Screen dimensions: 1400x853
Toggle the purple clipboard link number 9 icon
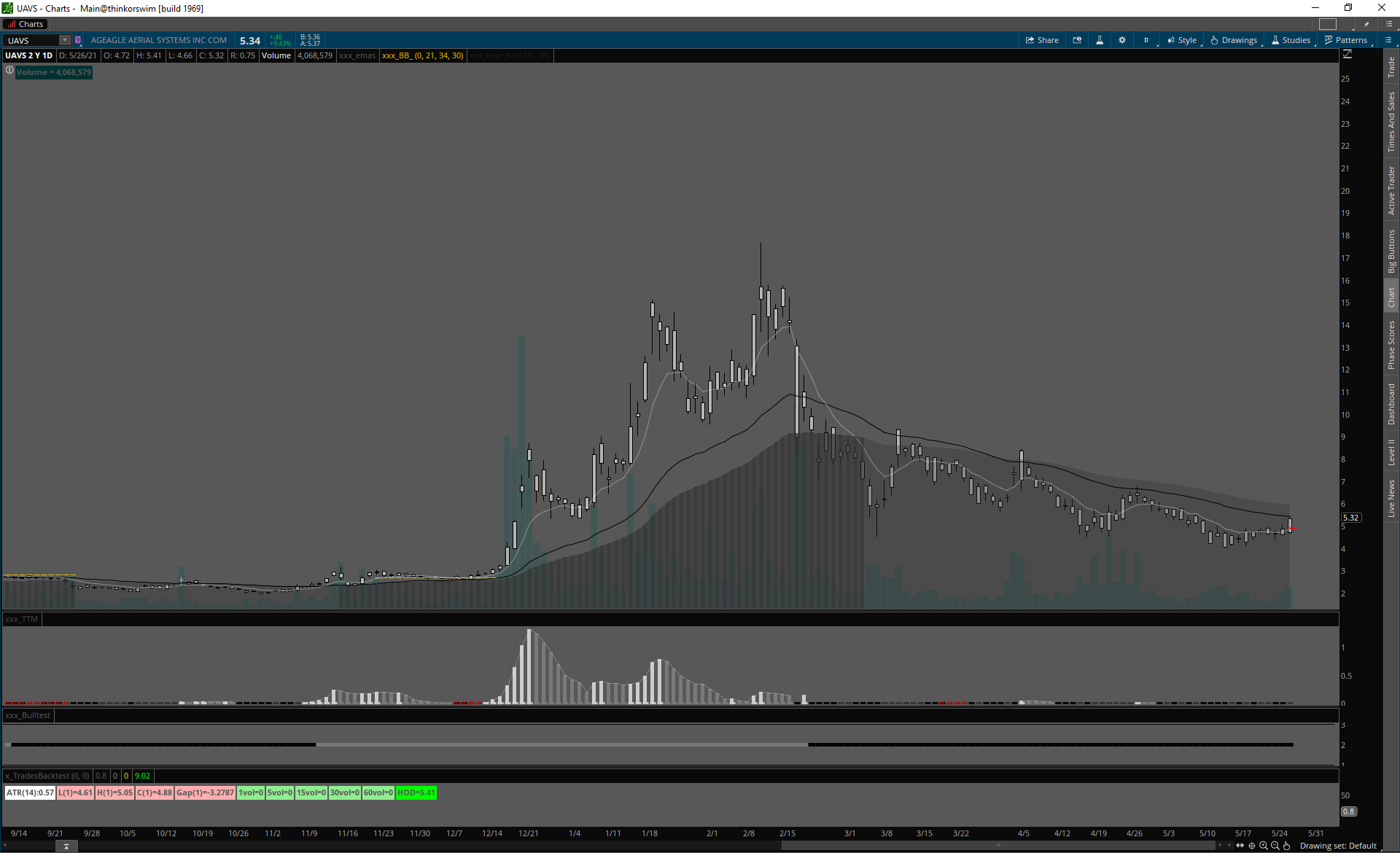click(78, 40)
